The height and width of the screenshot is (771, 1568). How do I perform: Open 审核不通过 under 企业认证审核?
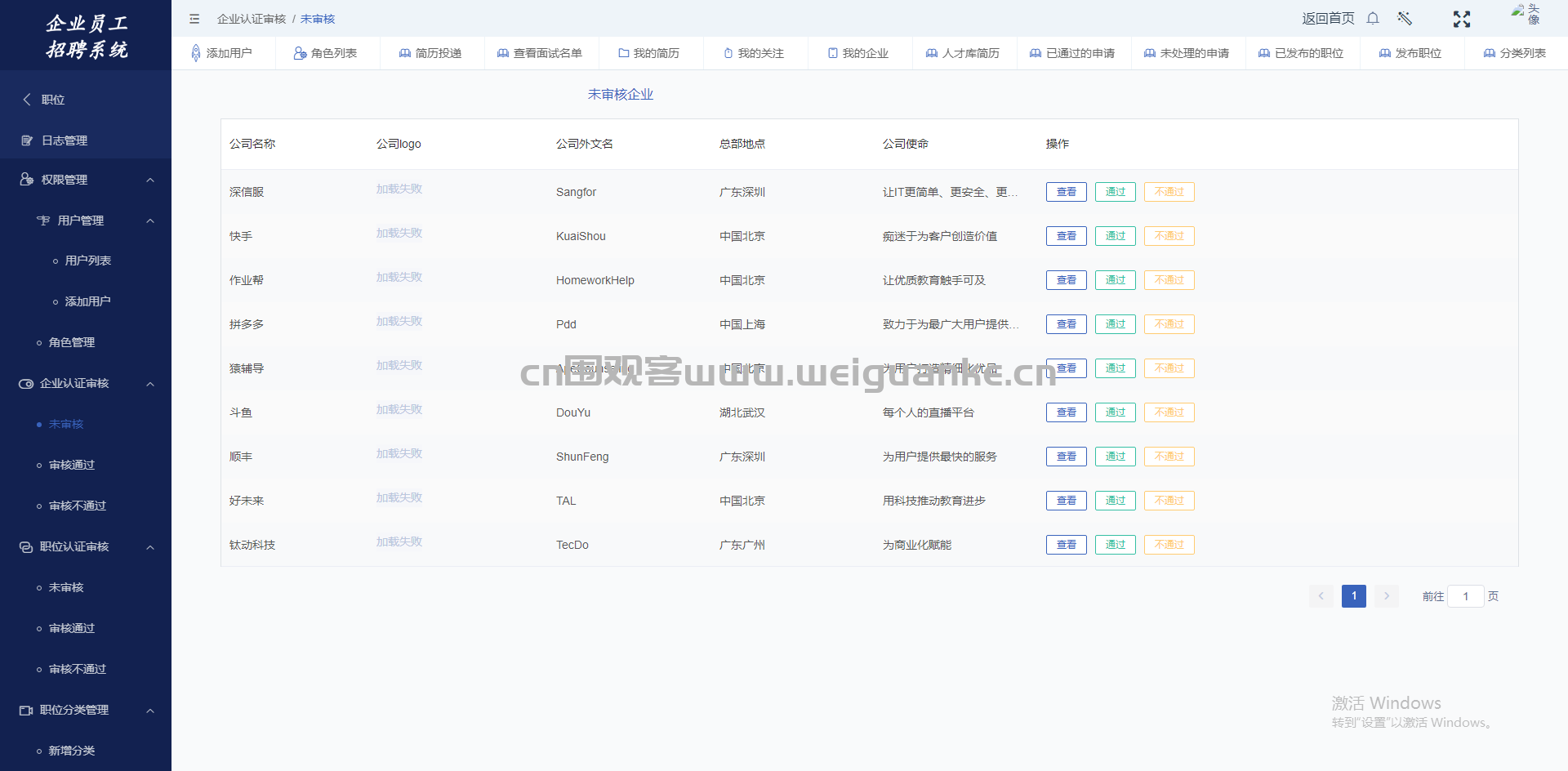tap(78, 506)
